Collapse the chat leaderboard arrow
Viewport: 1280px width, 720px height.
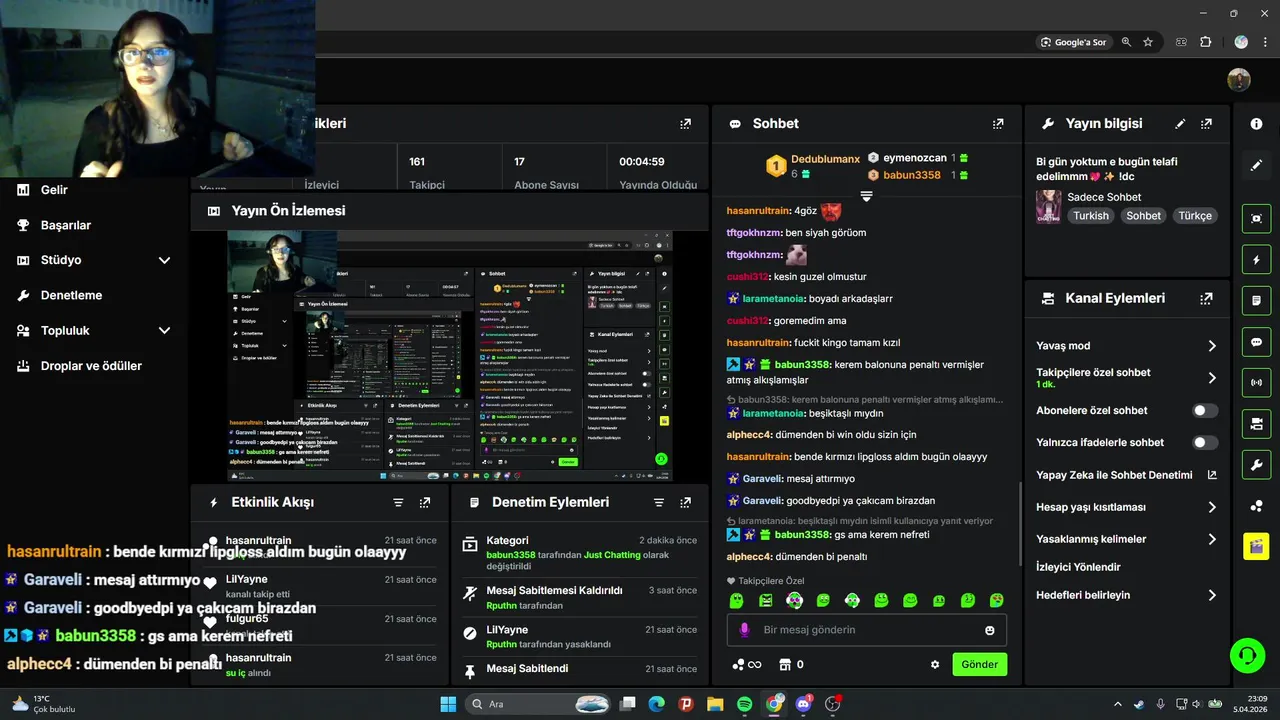pyautogui.click(x=866, y=196)
